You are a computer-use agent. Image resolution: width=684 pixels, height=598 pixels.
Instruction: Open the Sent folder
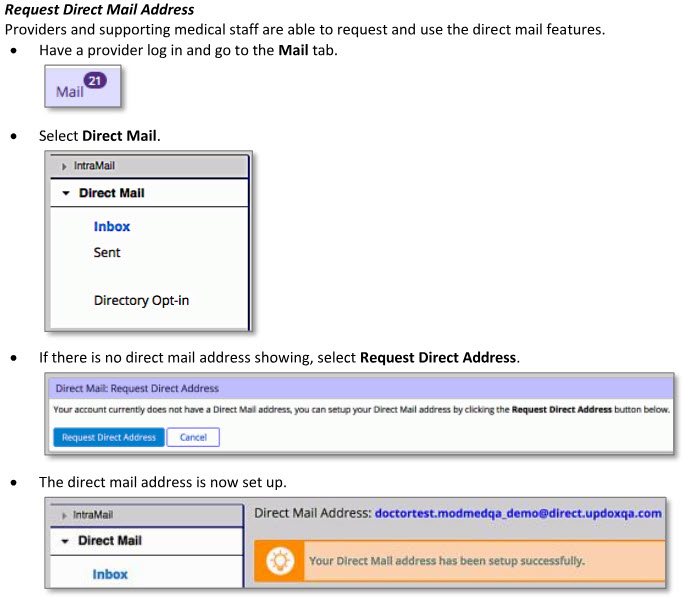pos(107,253)
